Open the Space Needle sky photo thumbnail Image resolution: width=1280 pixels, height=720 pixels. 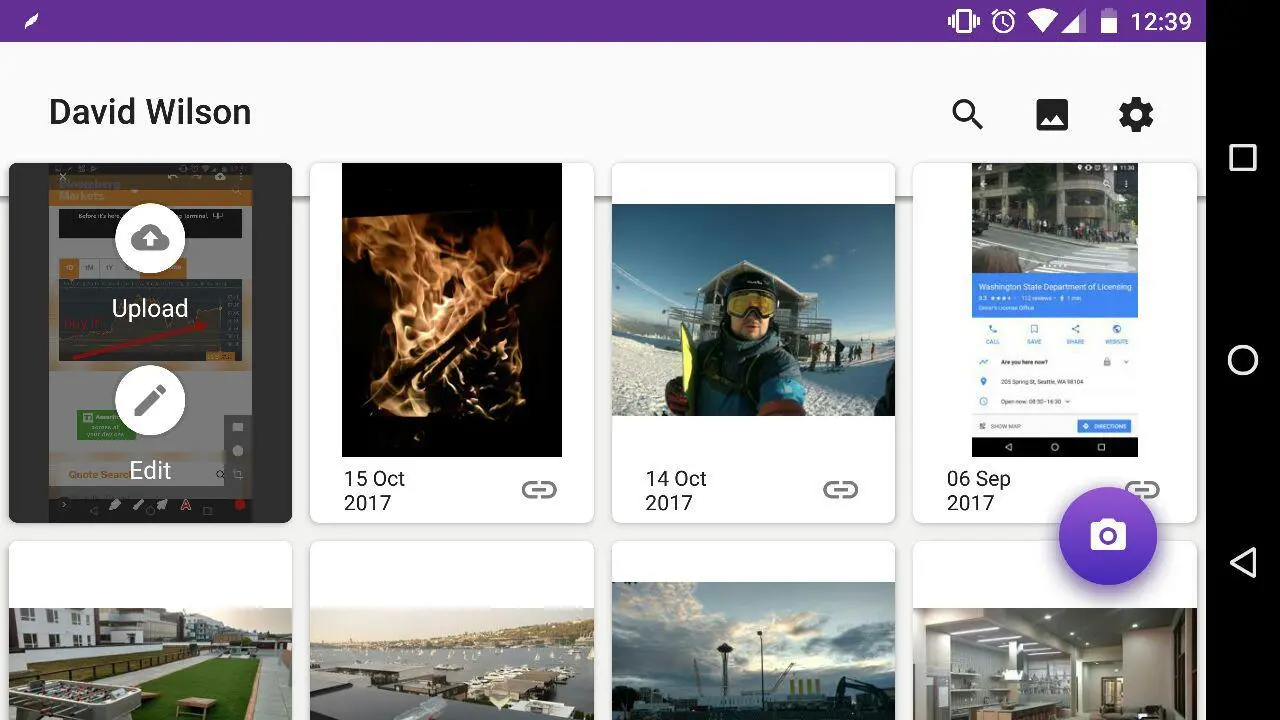point(753,651)
